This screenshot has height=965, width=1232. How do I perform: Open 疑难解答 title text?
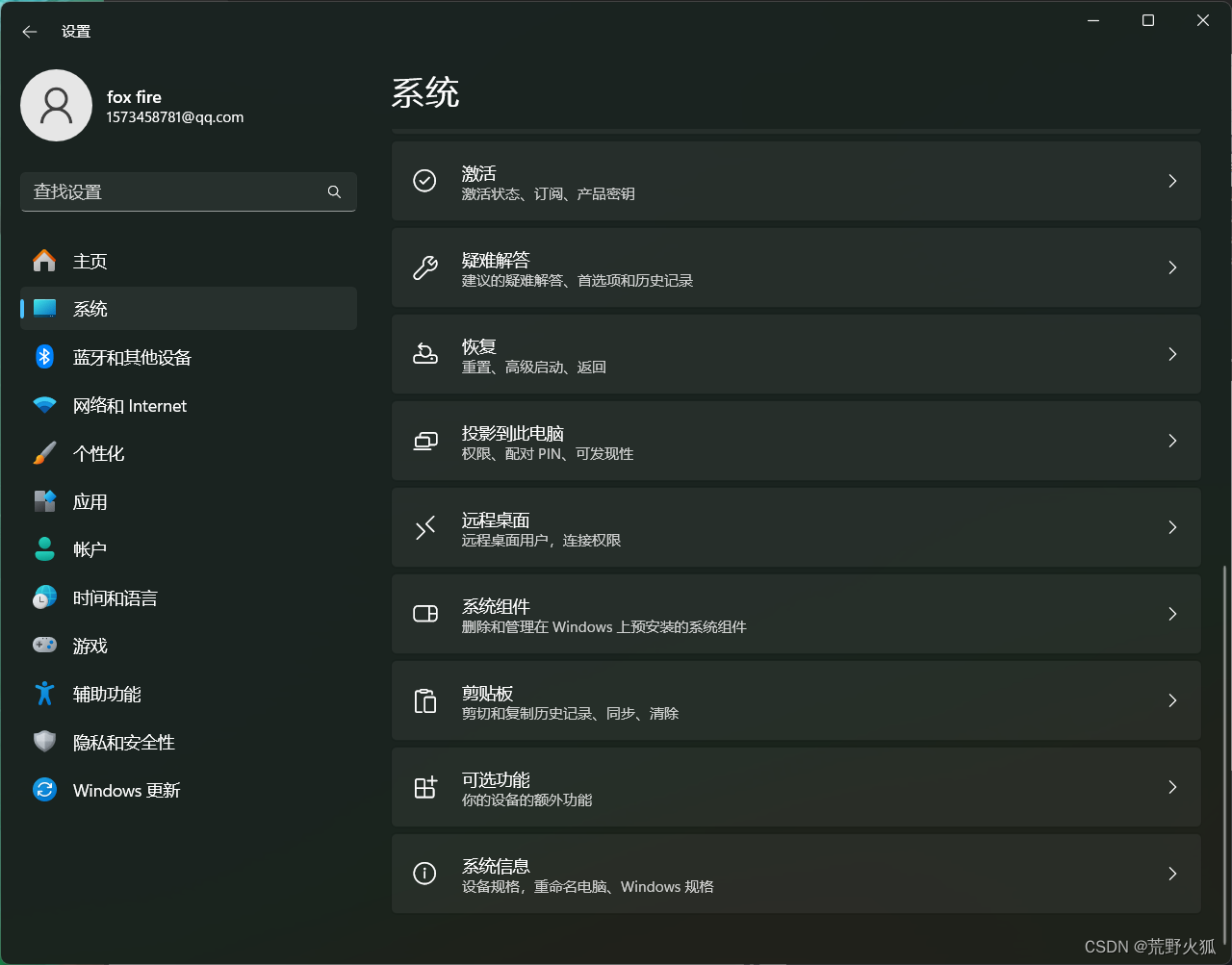point(497,260)
